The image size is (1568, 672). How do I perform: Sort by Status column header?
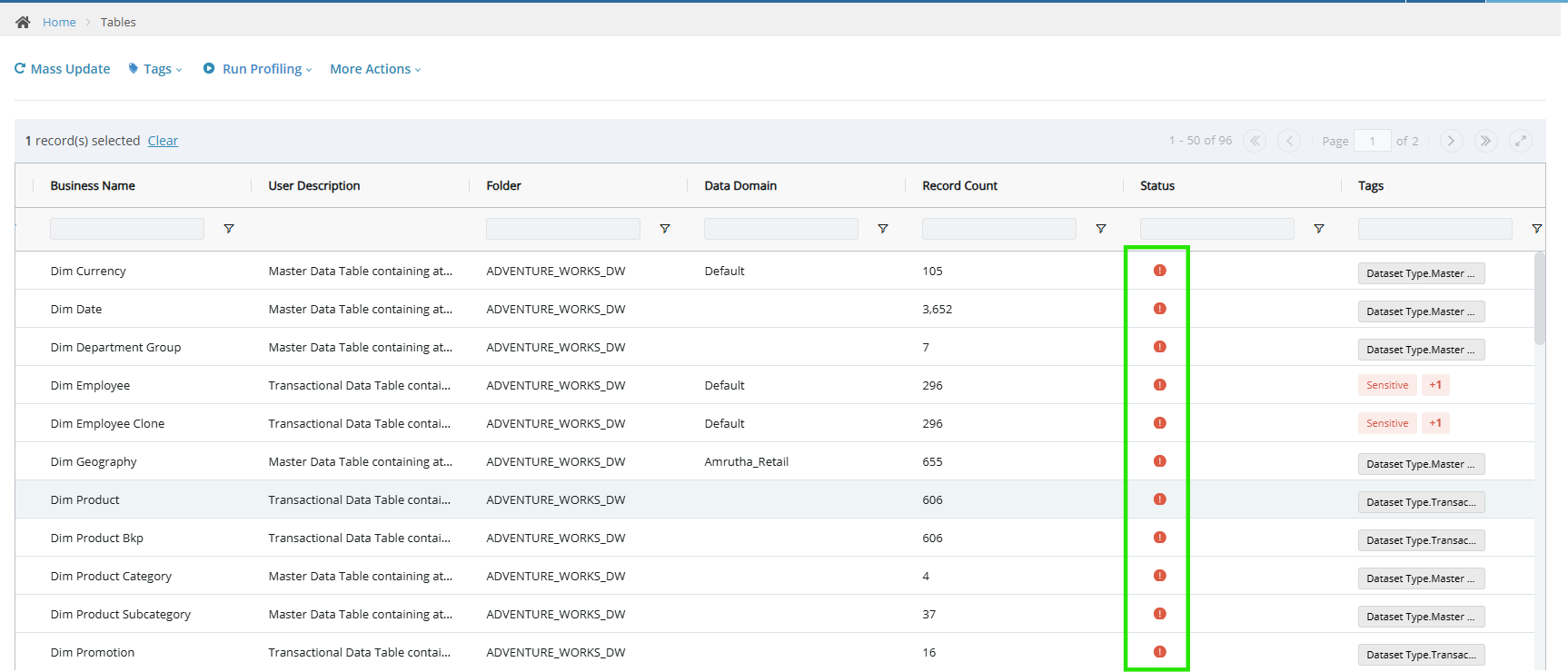click(1157, 185)
